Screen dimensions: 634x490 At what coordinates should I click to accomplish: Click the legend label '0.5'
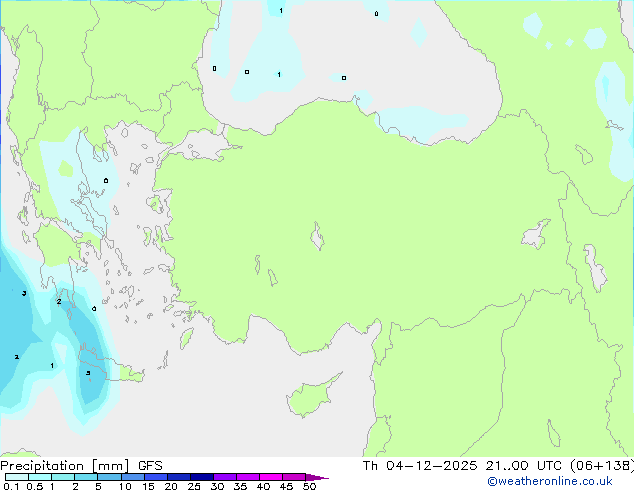[x=35, y=486]
